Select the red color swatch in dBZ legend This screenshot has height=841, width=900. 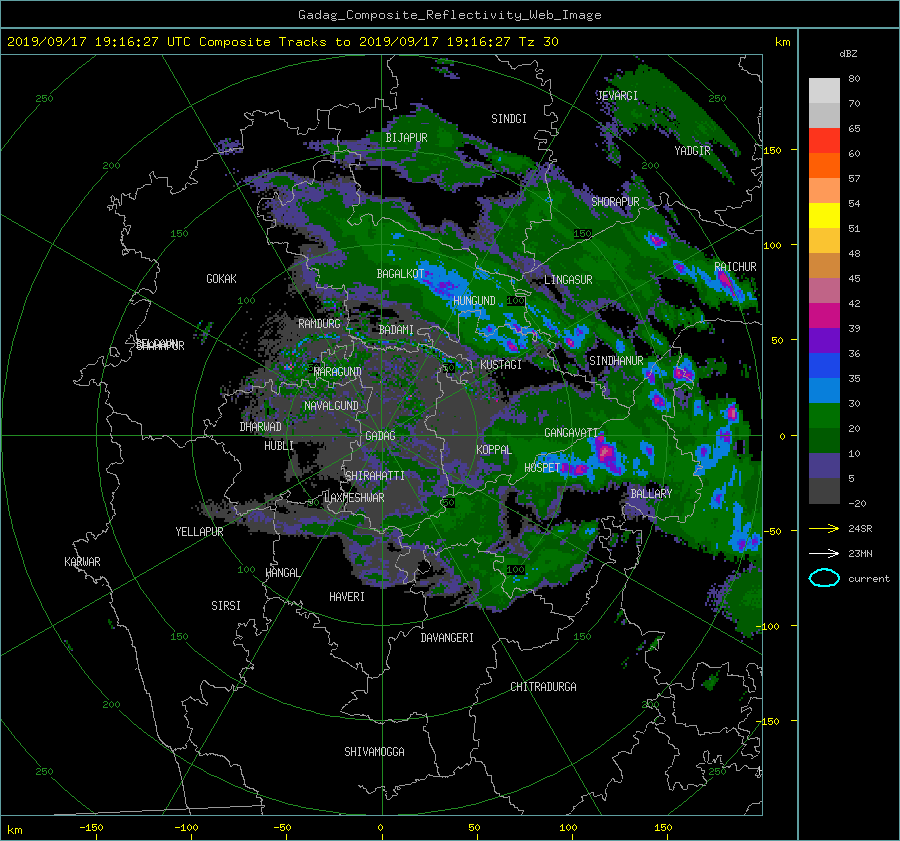coord(824,140)
